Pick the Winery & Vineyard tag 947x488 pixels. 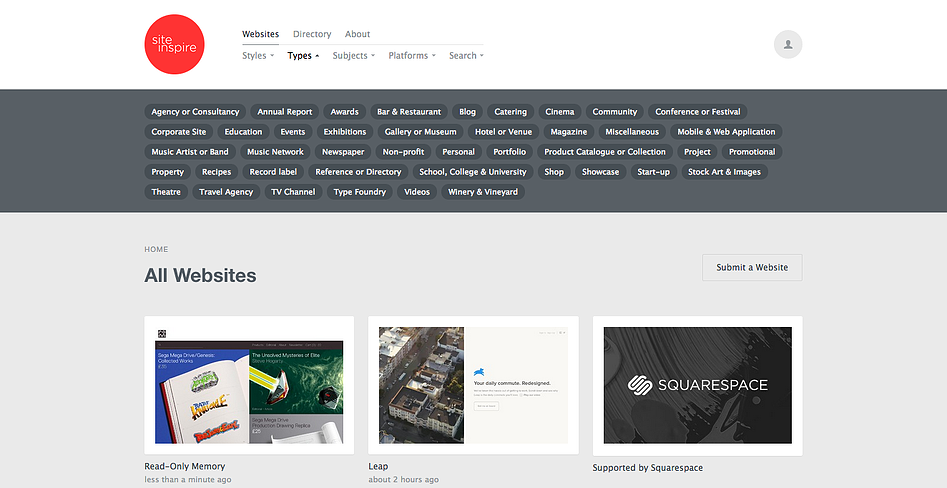pyautogui.click(x=484, y=192)
